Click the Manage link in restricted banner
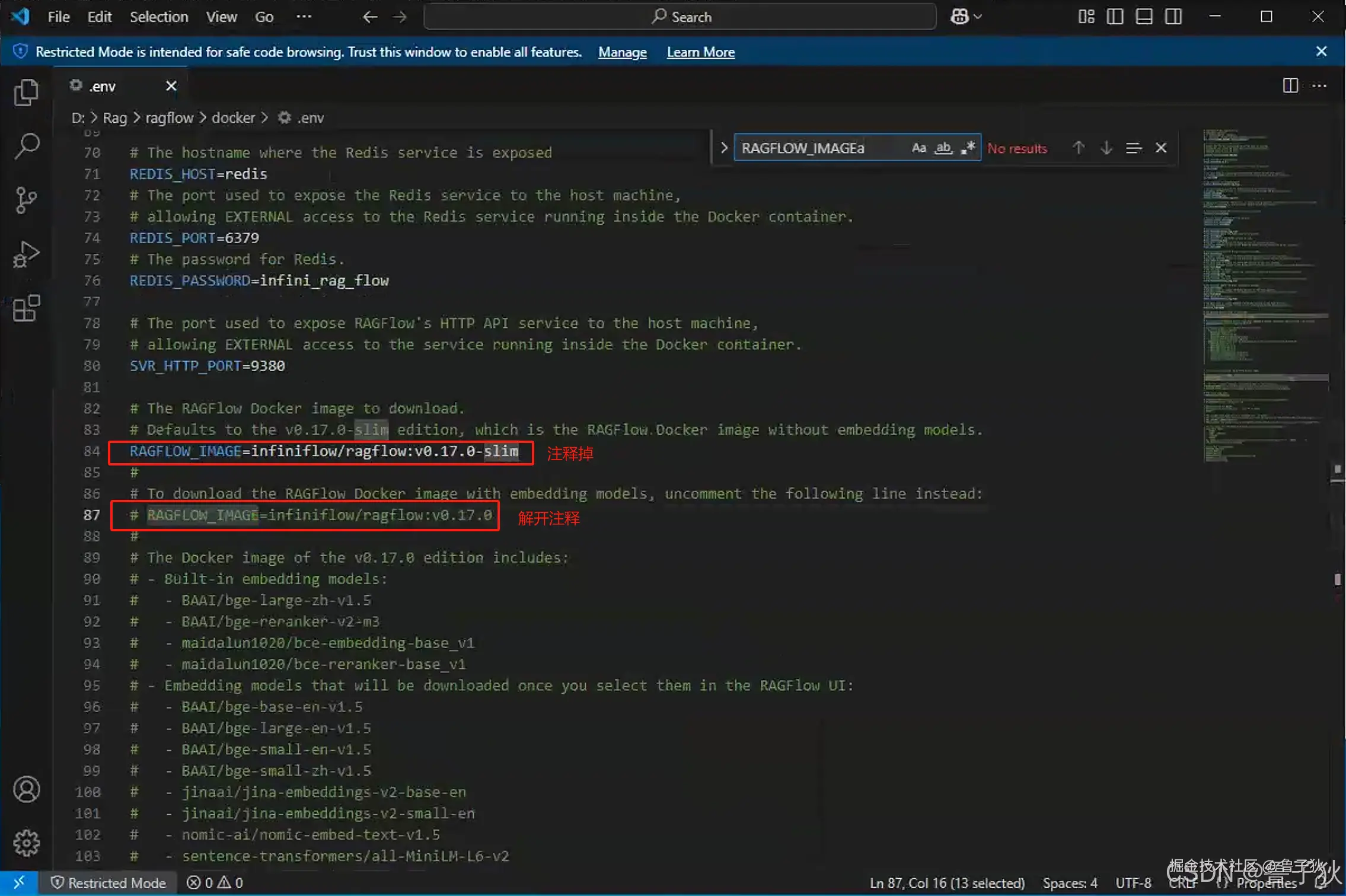The height and width of the screenshot is (896, 1346). click(622, 52)
